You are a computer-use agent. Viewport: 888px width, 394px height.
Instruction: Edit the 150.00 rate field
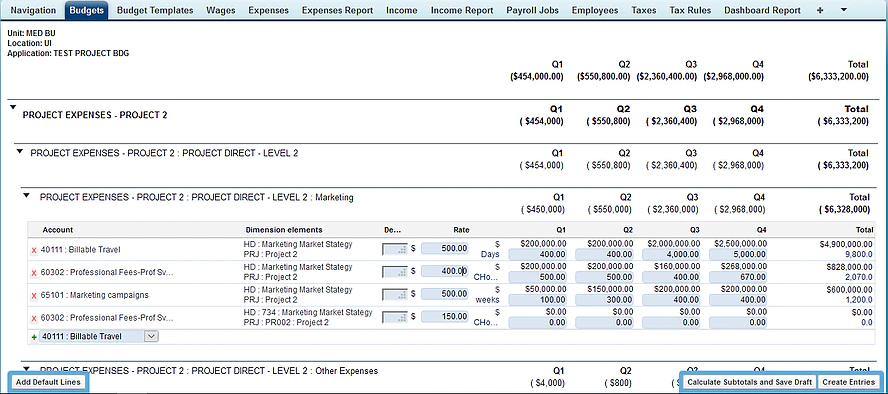(445, 316)
